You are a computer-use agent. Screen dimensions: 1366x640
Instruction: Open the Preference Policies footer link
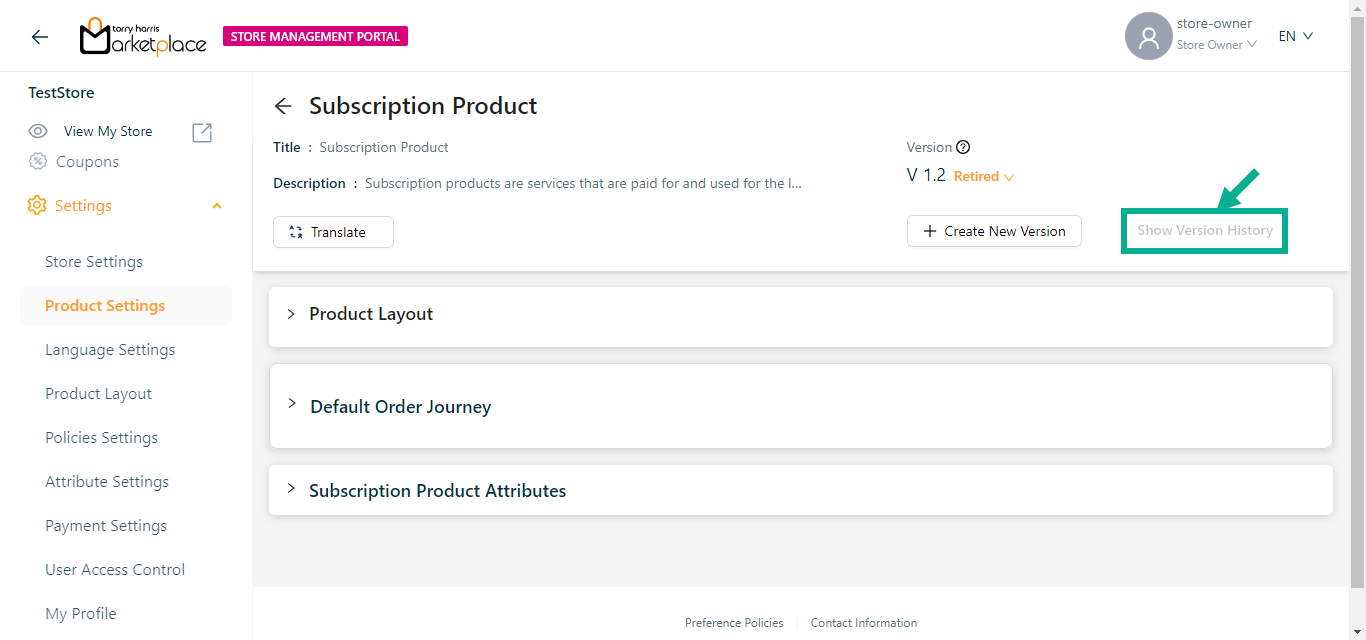(x=734, y=623)
